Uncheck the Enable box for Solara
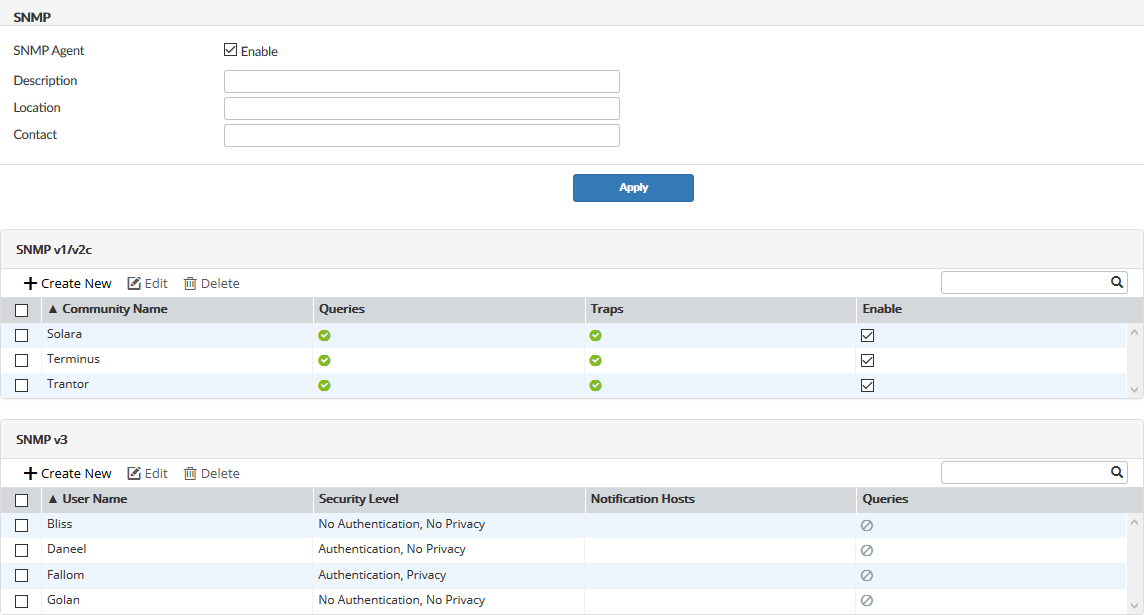This screenshot has height=615, width=1144. (868, 335)
